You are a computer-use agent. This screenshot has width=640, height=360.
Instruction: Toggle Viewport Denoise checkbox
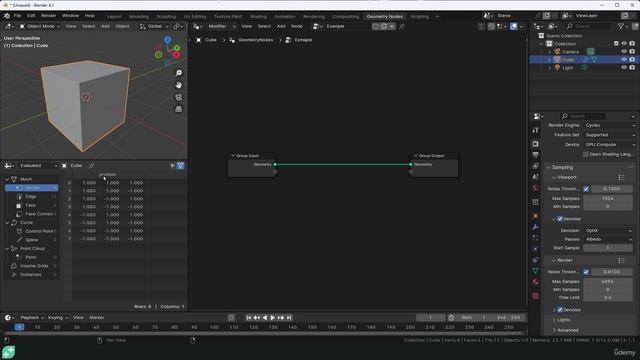(x=560, y=219)
